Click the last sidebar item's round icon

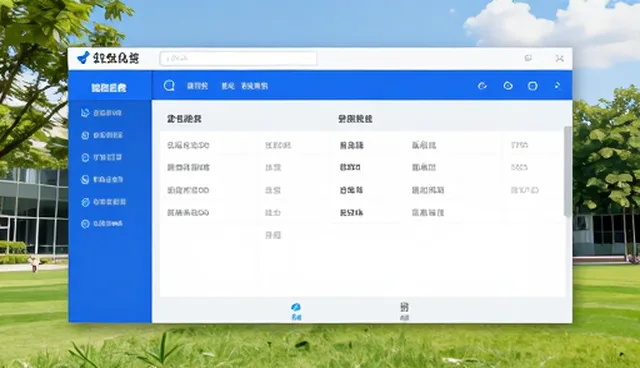(x=85, y=224)
